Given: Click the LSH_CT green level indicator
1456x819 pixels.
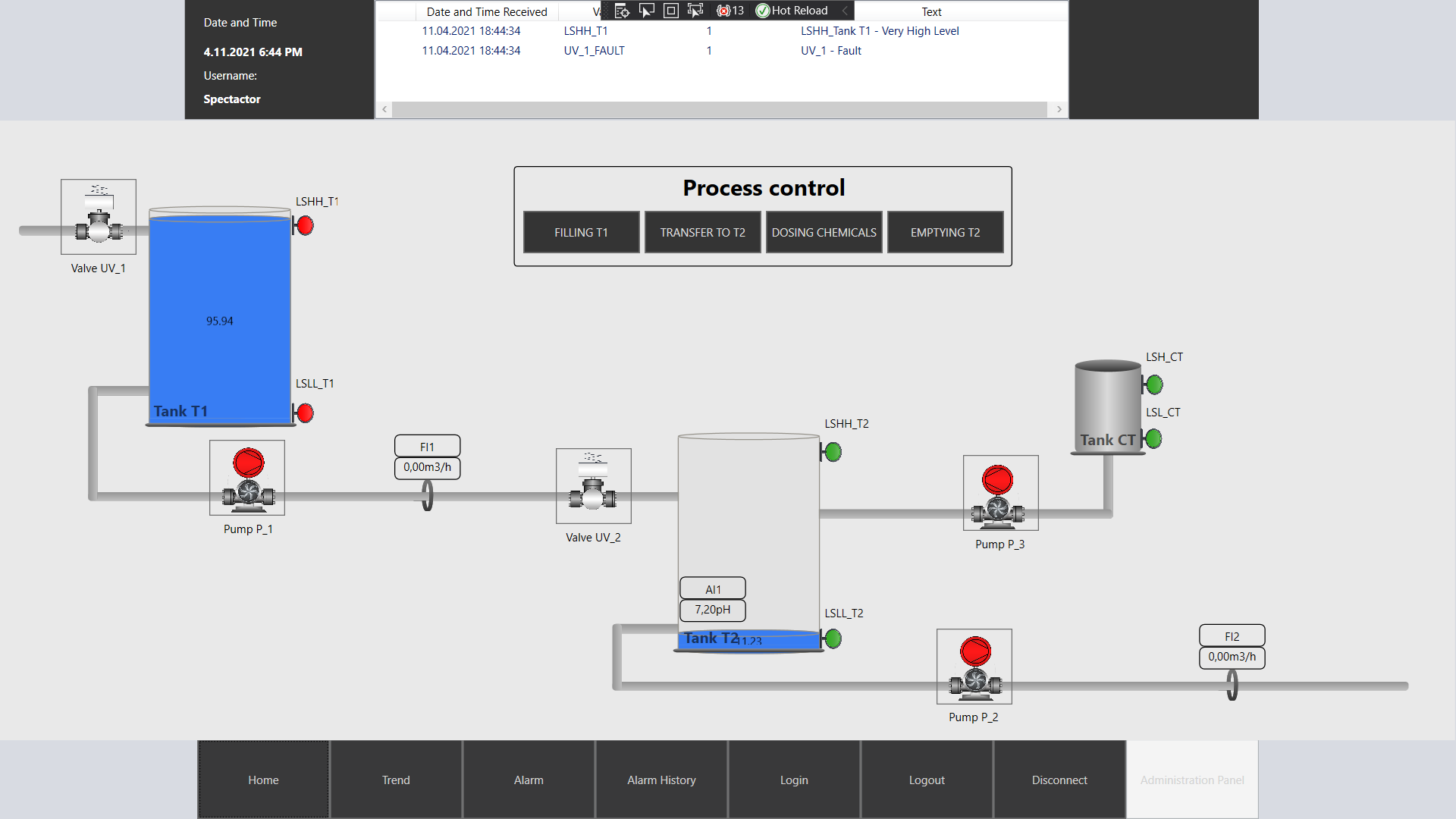Looking at the screenshot, I should click(1154, 384).
